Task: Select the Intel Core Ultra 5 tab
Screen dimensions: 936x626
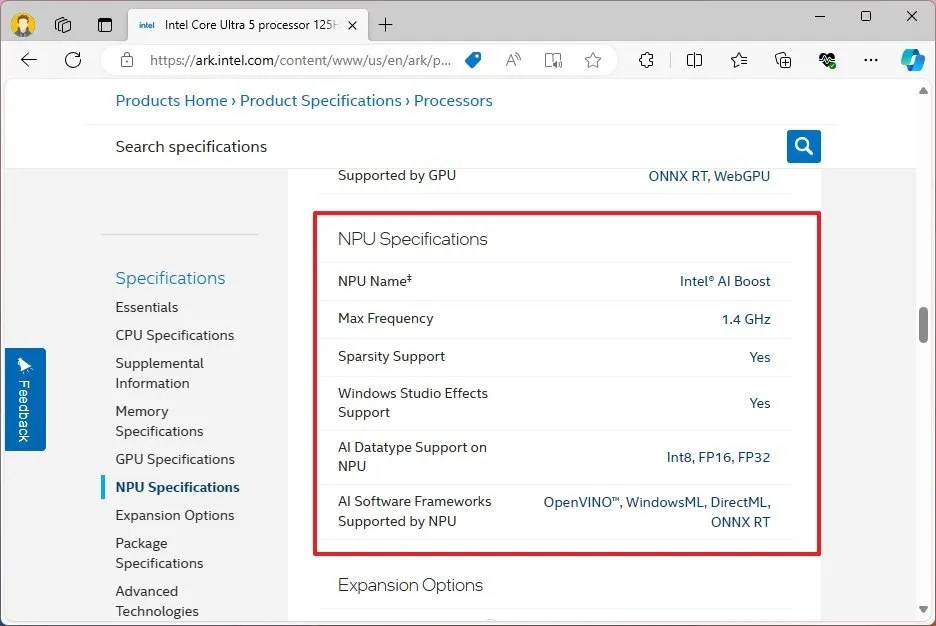Action: point(248,25)
